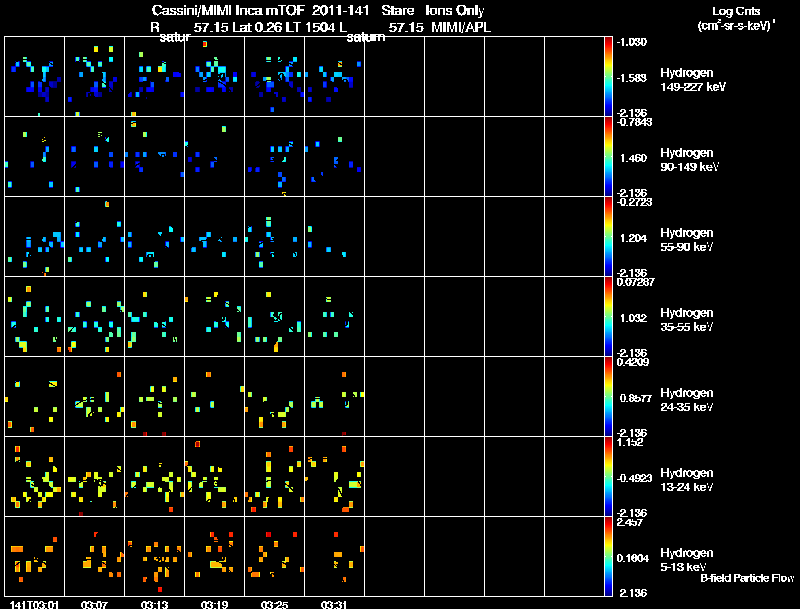The height and width of the screenshot is (609, 800).
Task: Click the '-0.2723' scale value
Action: point(634,201)
